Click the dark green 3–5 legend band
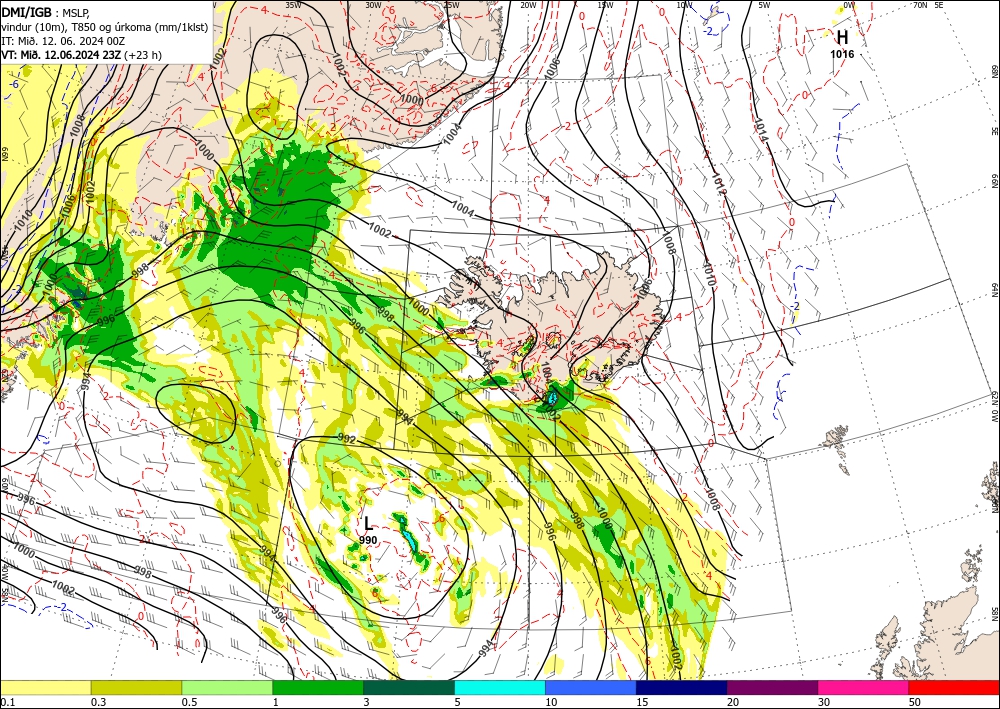Screen dimensions: 1000x709 click(409, 687)
